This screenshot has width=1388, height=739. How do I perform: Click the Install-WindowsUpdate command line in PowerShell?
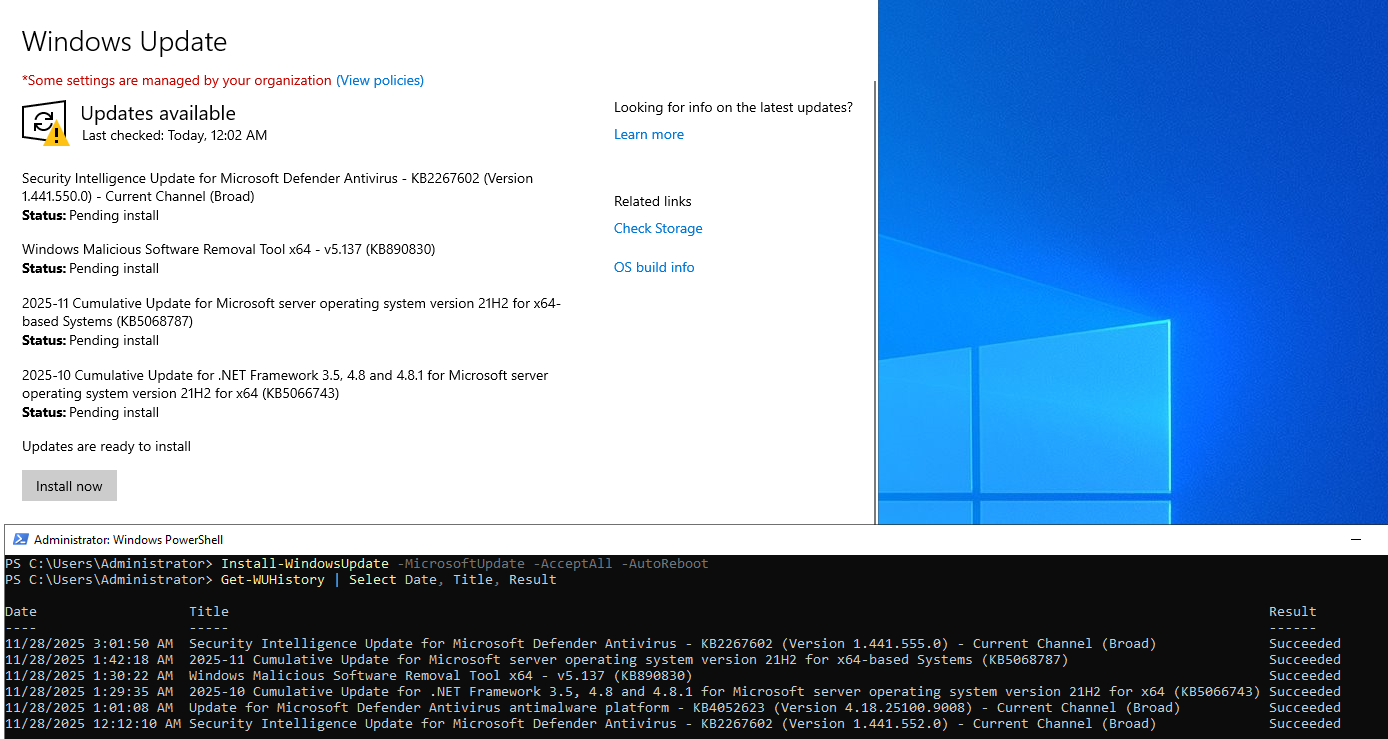(356, 564)
